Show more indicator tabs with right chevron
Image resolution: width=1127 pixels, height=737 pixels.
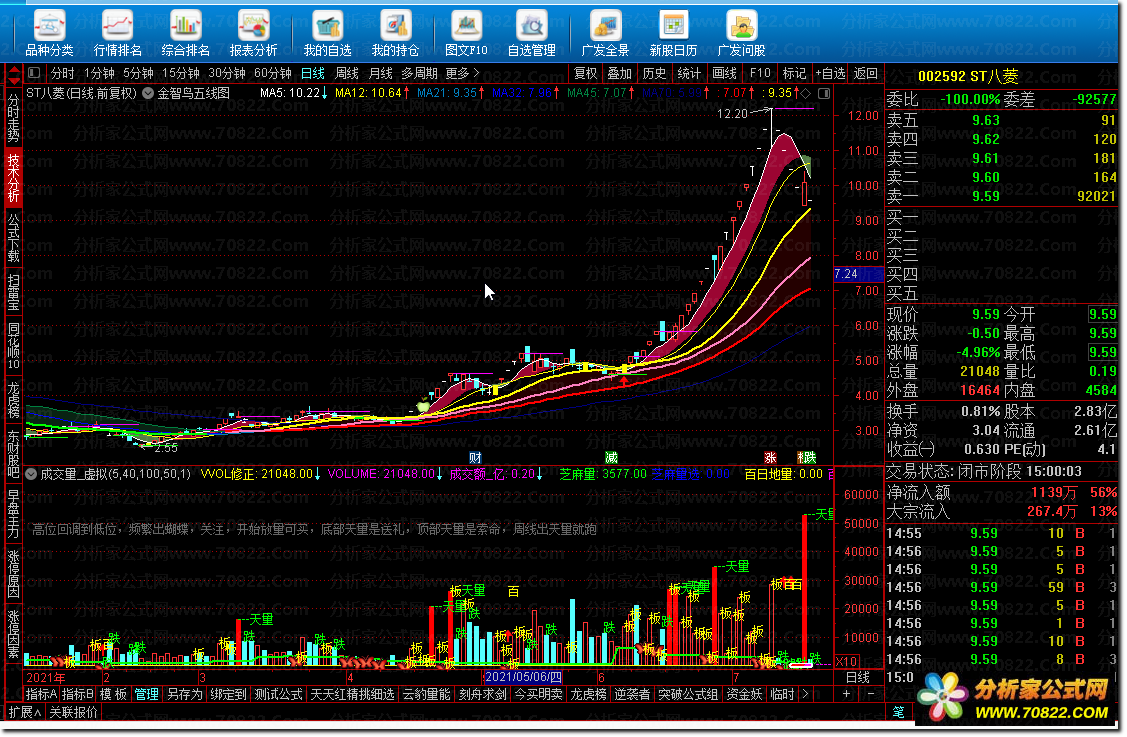pos(805,694)
